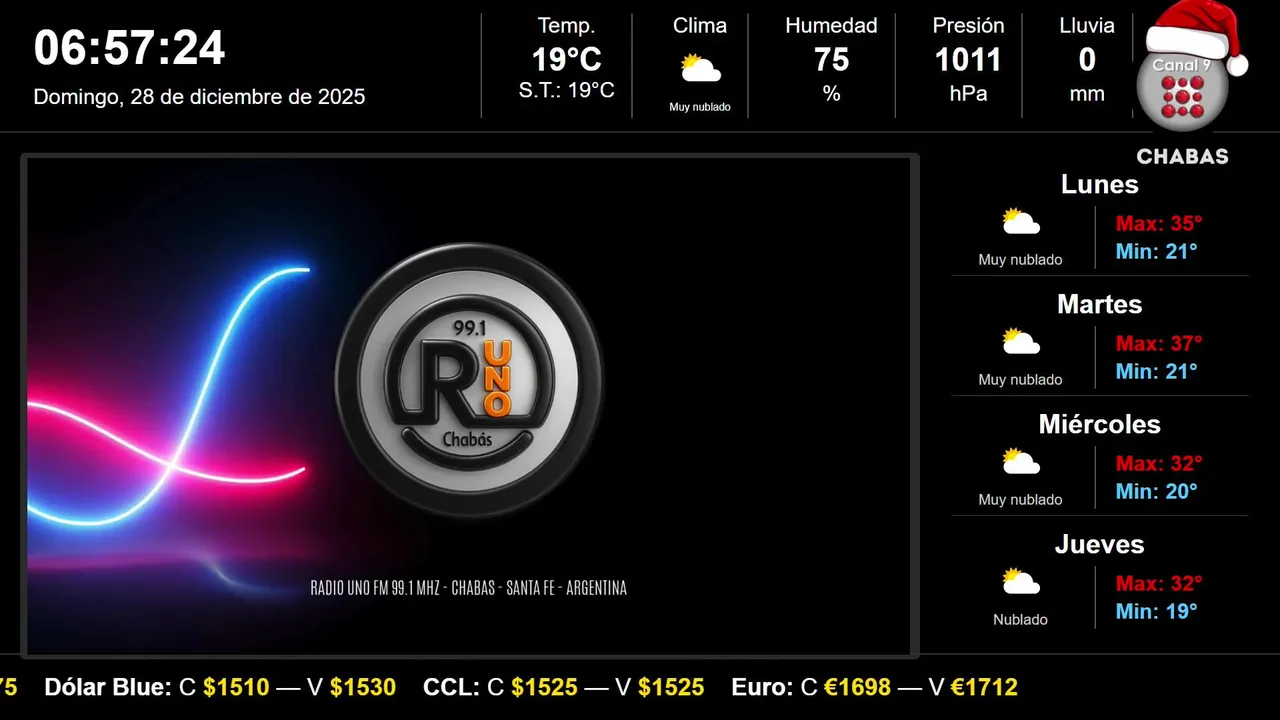This screenshot has height=720, width=1280.
Task: Click the Presión label
Action: pos(968,26)
